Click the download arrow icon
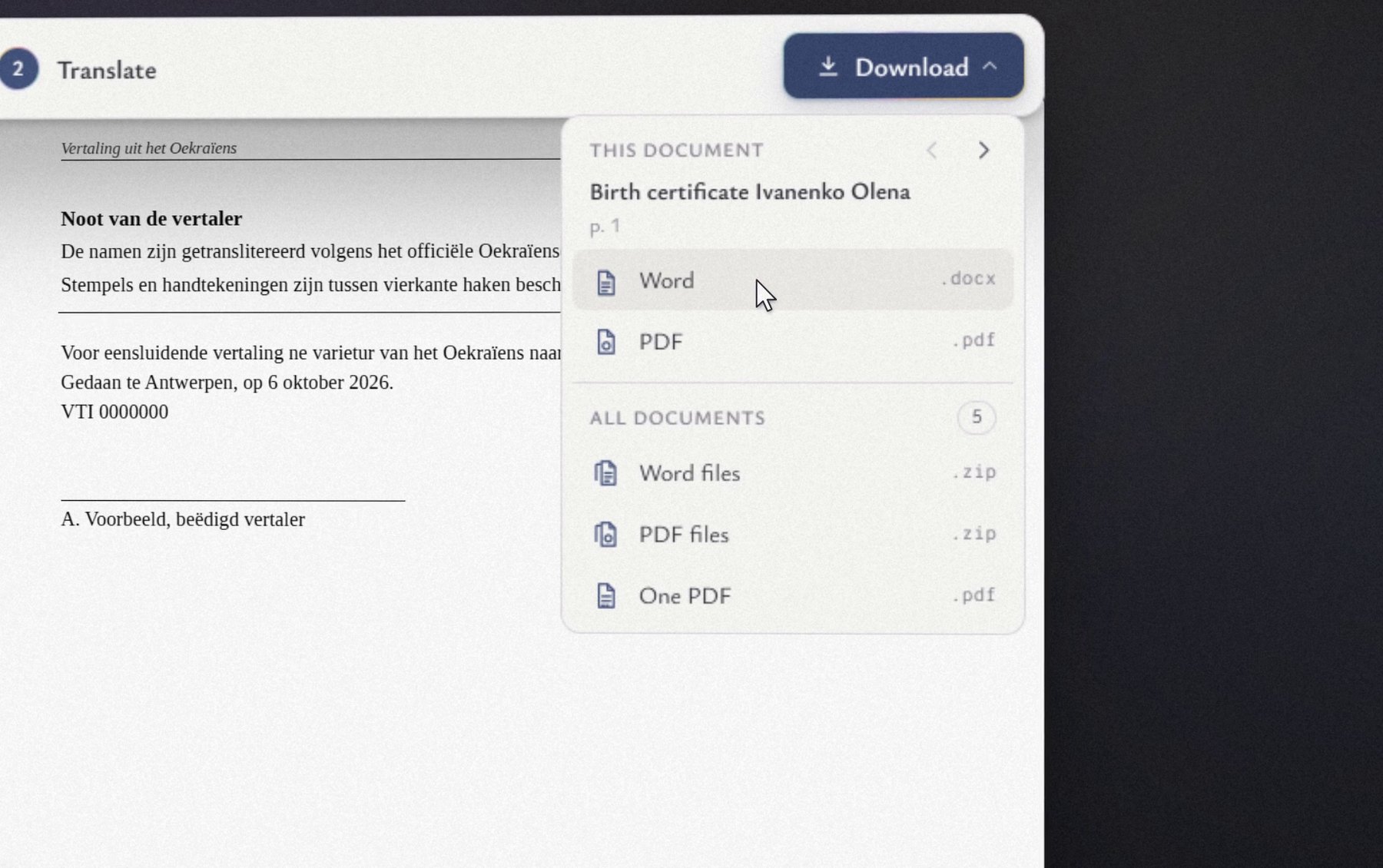 827,67
